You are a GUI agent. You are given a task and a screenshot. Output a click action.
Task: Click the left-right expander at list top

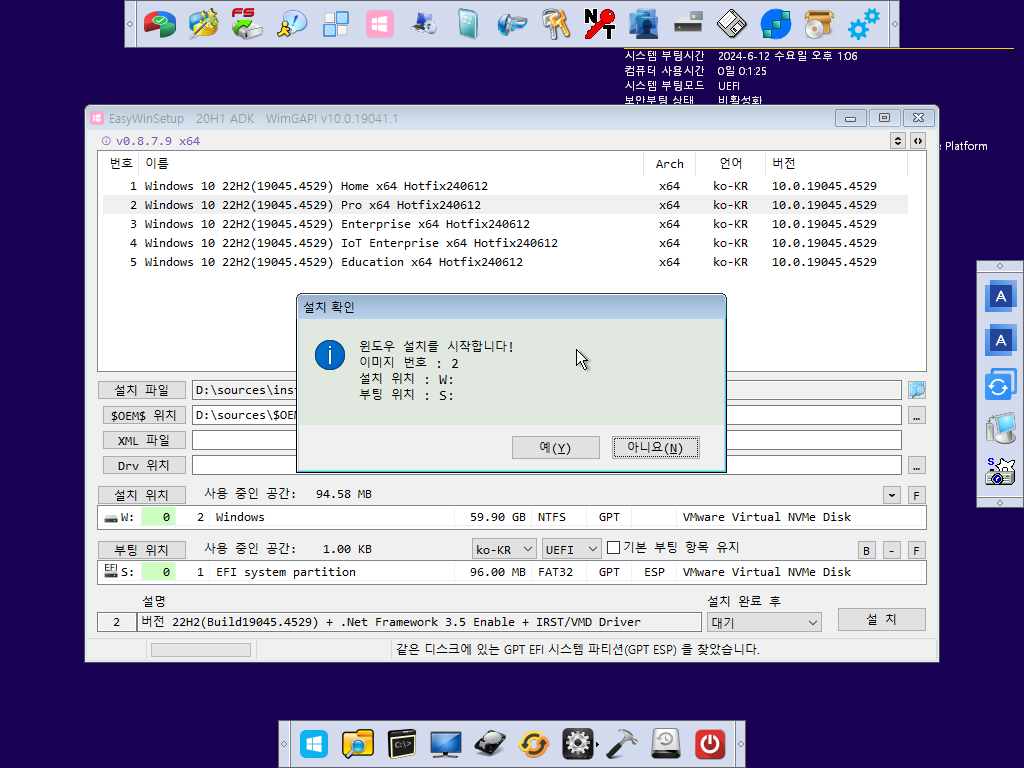tap(918, 141)
